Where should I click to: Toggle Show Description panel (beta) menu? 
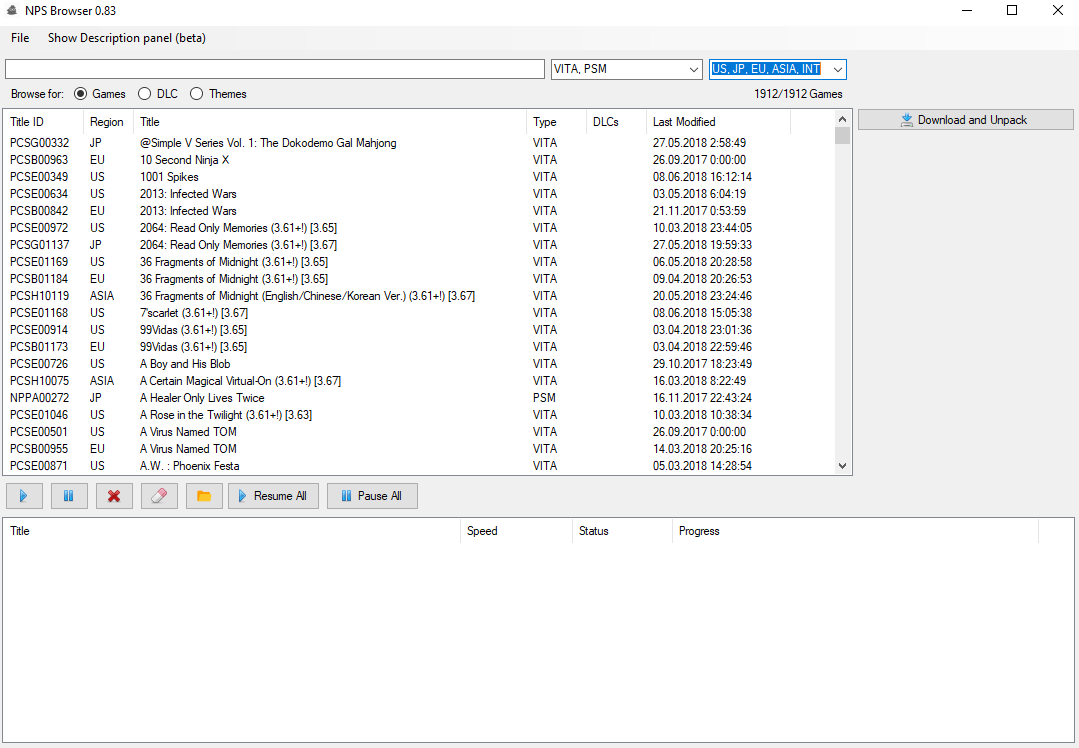tap(127, 38)
